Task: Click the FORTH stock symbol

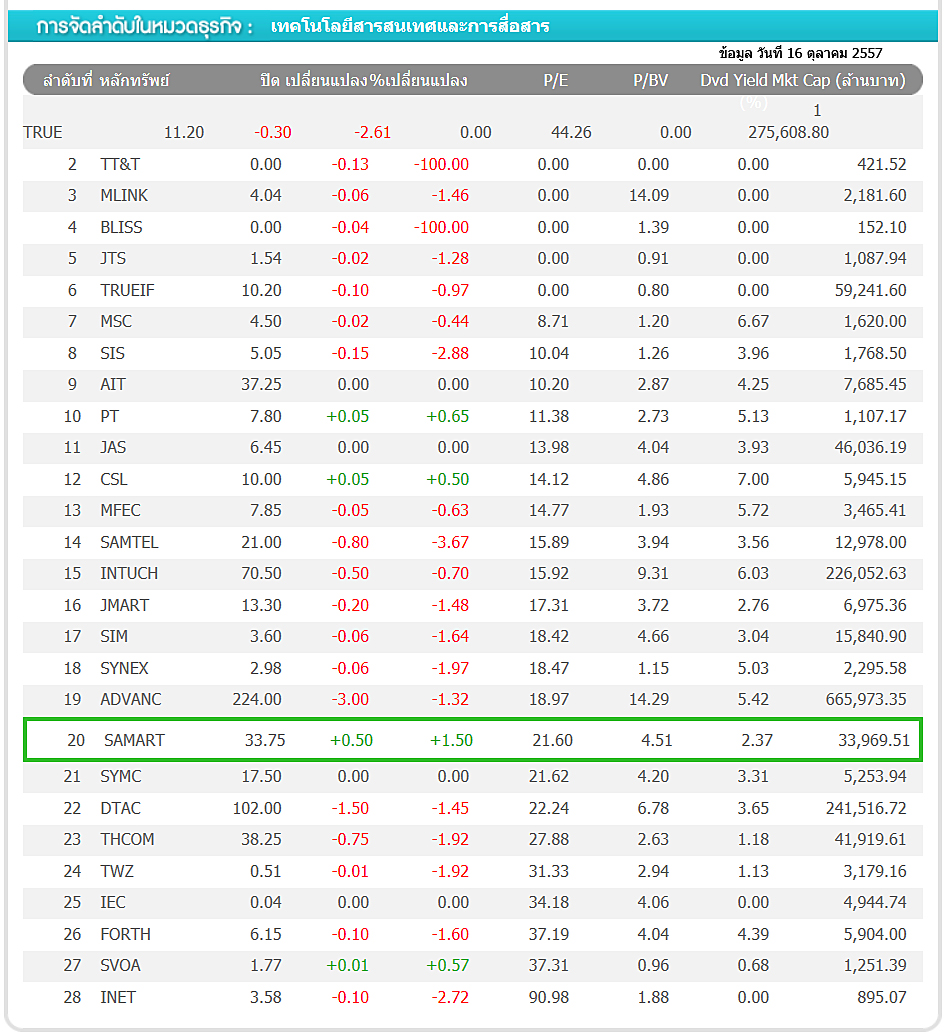Action: pos(125,934)
